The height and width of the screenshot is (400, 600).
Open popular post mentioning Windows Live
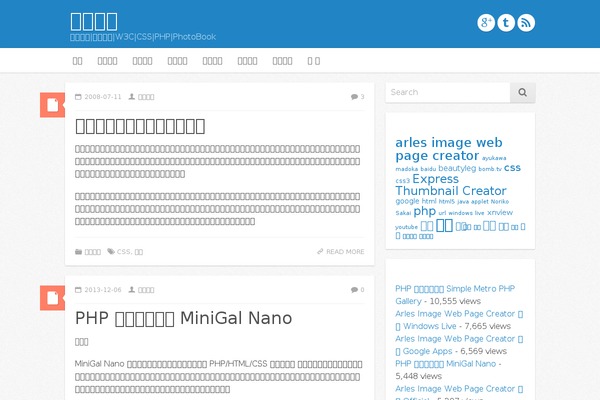(x=459, y=320)
